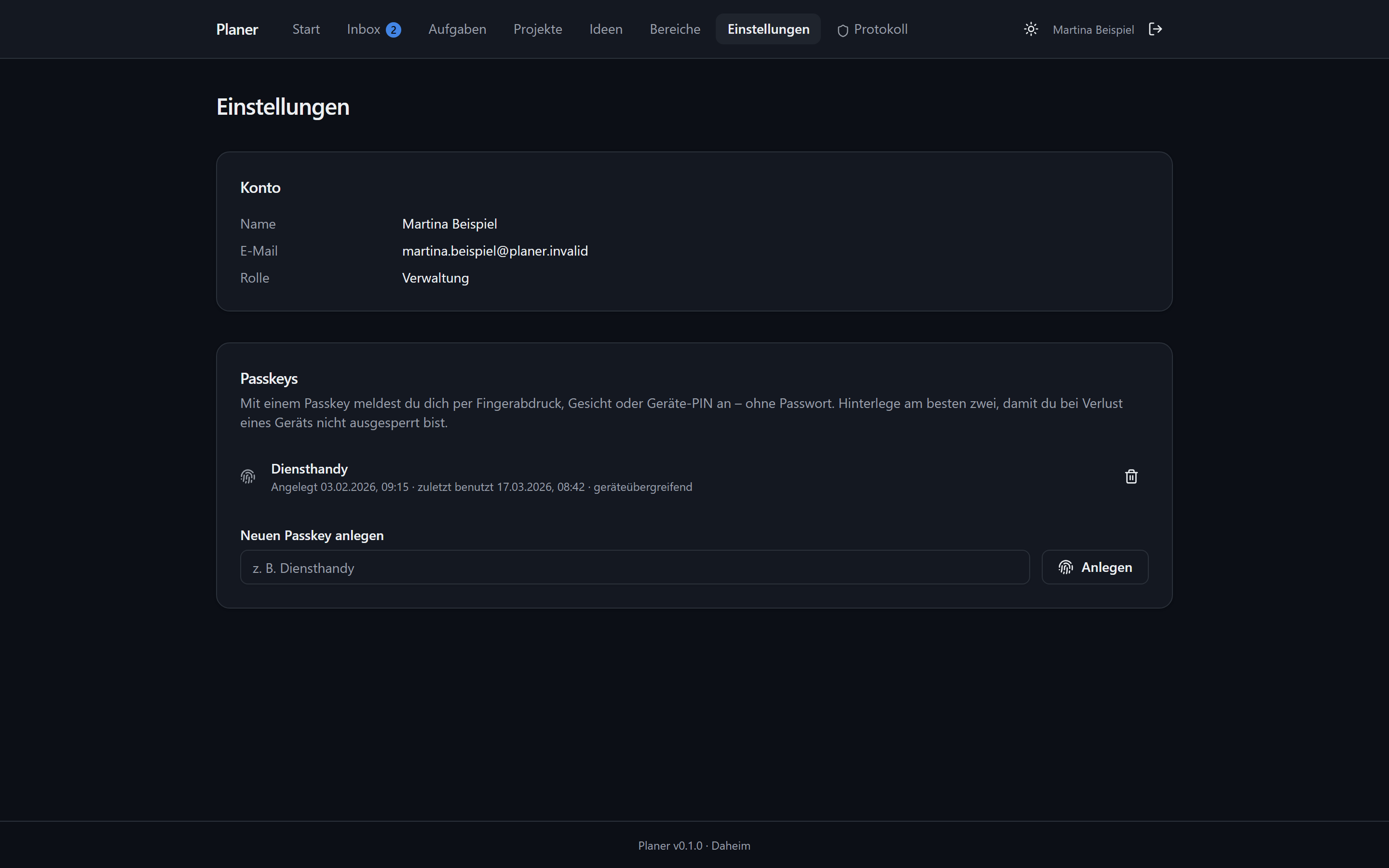
Task: Click the fingerprint icon beside Diensthandy
Action: 248,476
